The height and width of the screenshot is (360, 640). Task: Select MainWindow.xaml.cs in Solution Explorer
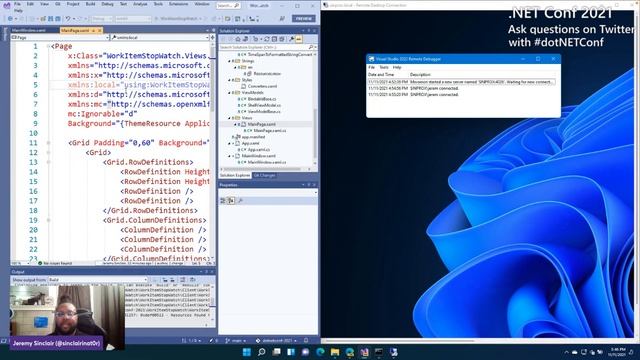267,162
